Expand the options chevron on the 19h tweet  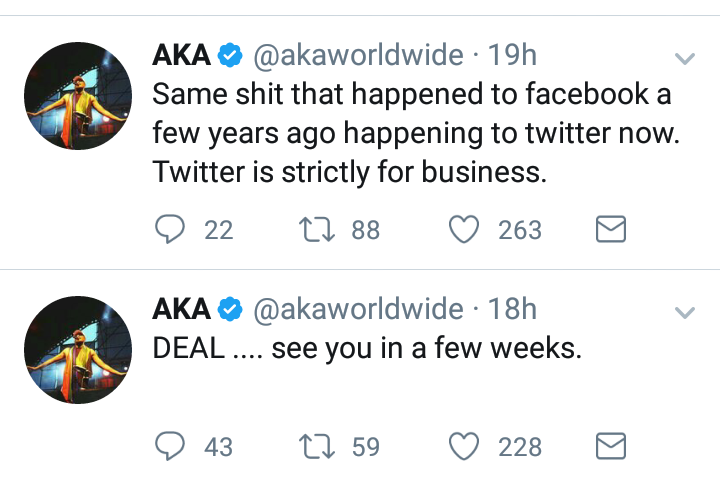click(x=685, y=59)
